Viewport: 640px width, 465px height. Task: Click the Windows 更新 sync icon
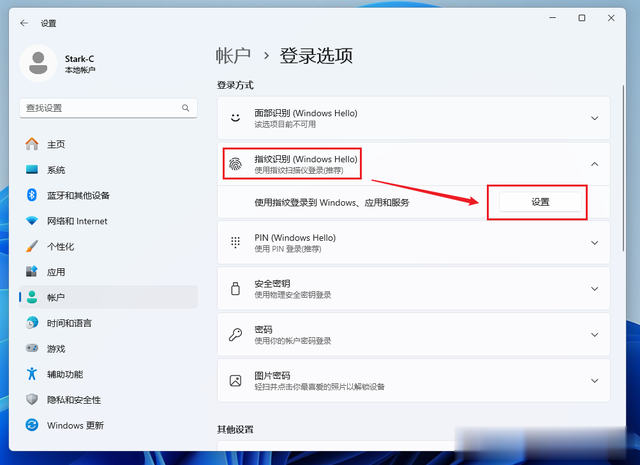pos(32,425)
